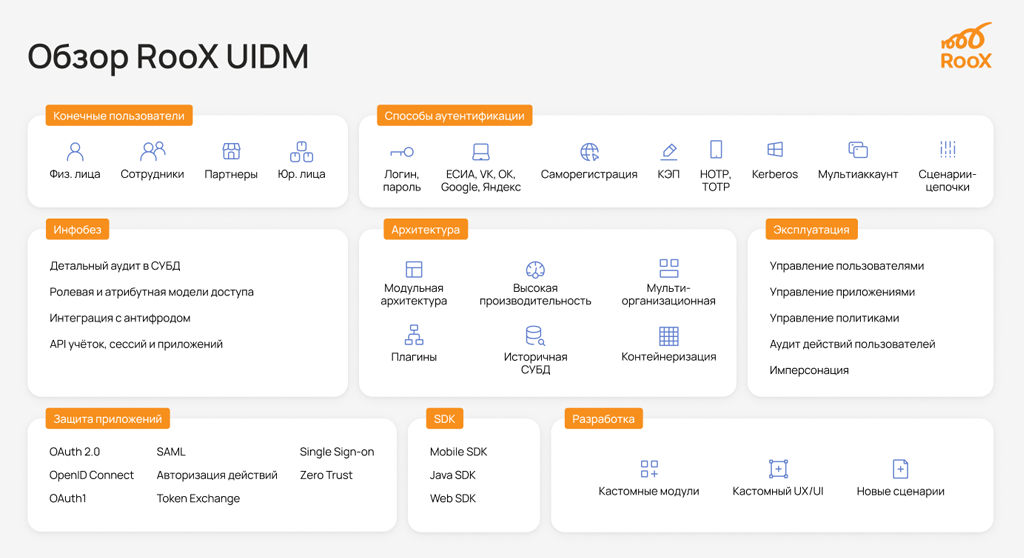
Task: Open the Инфобез section tag
Action: pyautogui.click(x=77, y=230)
